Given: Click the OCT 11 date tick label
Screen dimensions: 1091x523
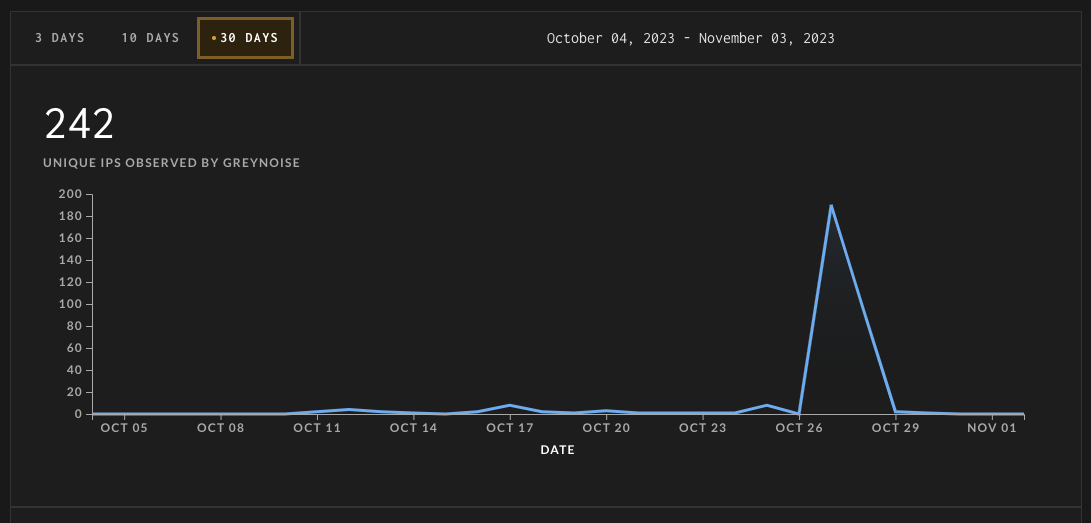Looking at the screenshot, I should click(x=317, y=428).
